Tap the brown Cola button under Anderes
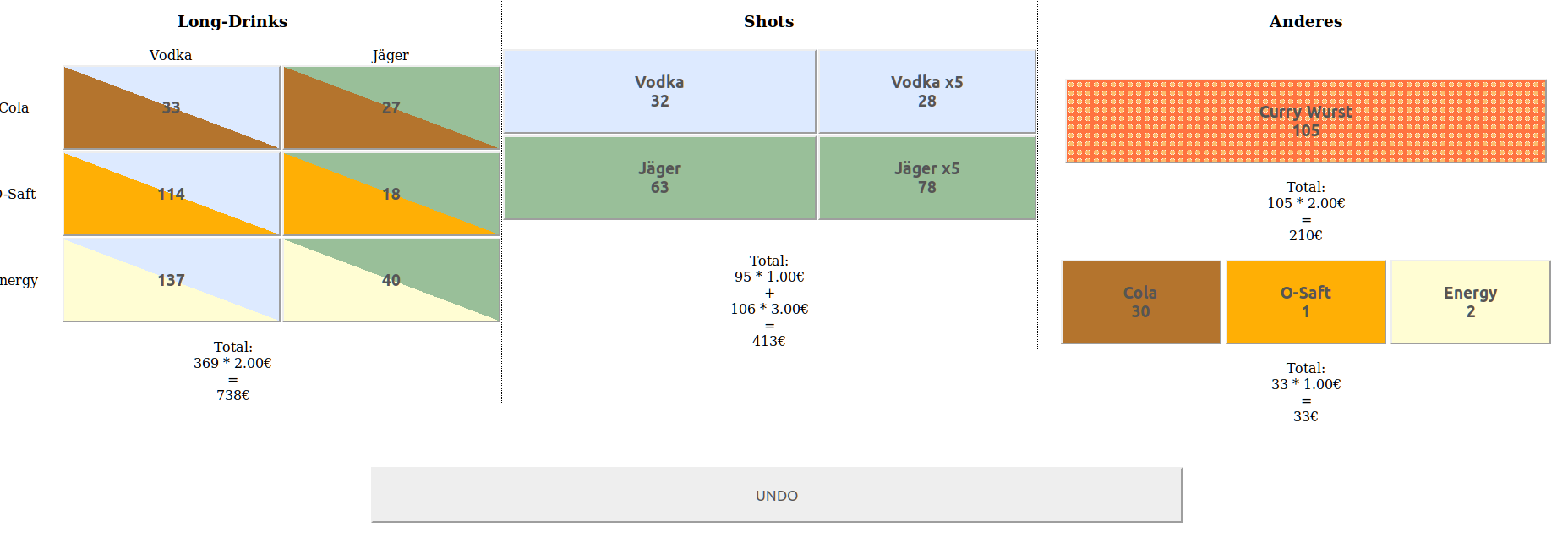Viewport: 1568px width, 533px height. click(1140, 302)
